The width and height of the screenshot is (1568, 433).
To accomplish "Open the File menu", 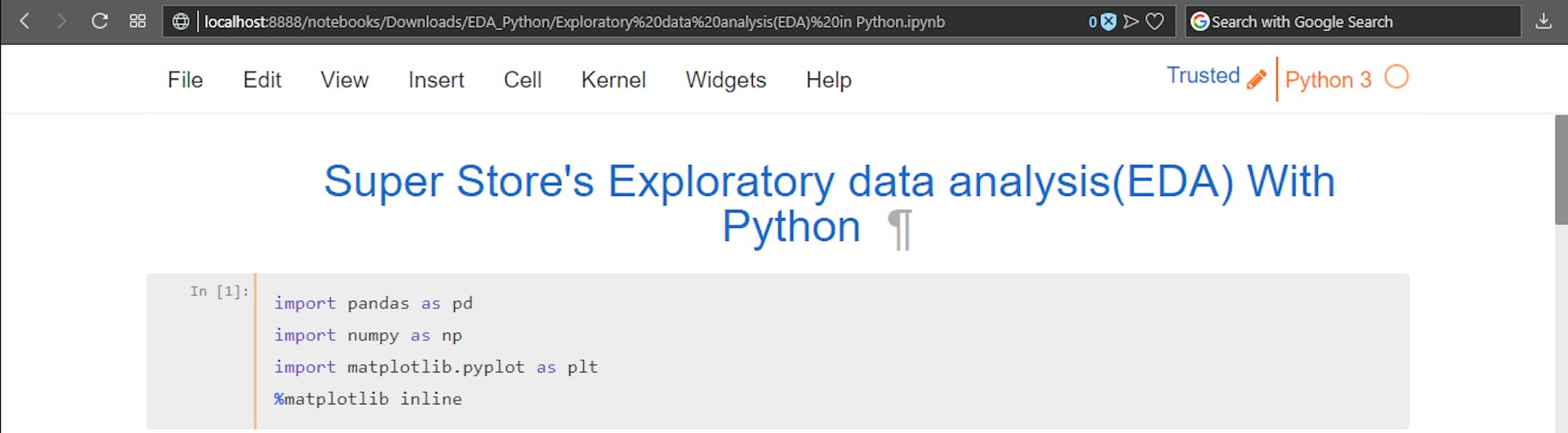I will (185, 80).
